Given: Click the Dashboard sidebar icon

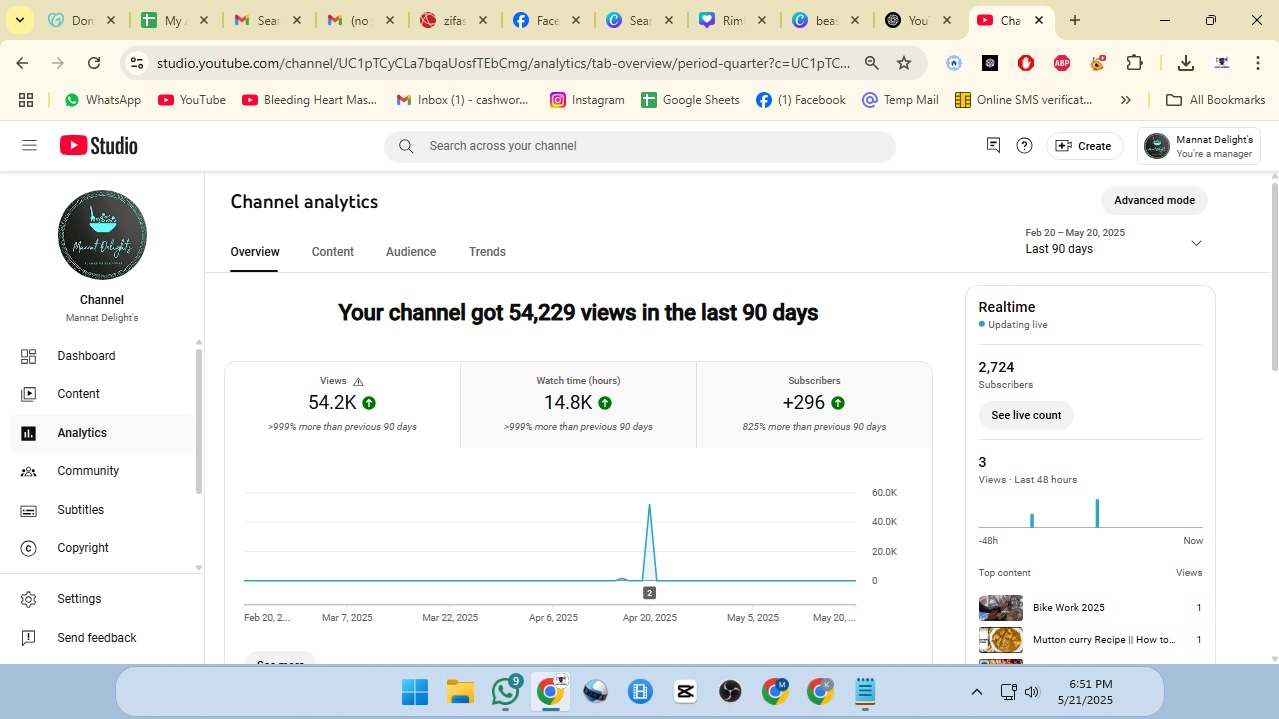Looking at the screenshot, I should [29, 356].
